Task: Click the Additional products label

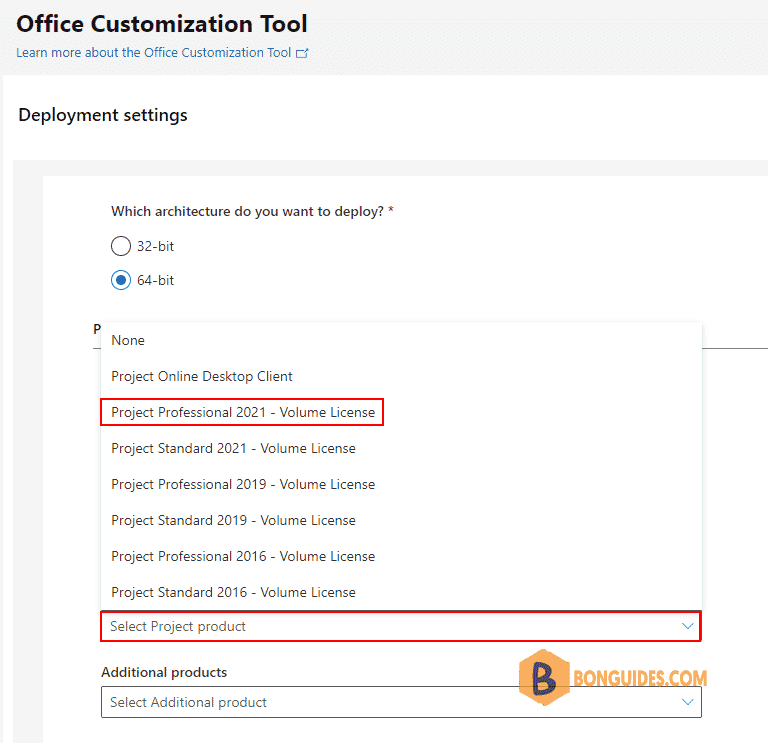Action: point(164,672)
